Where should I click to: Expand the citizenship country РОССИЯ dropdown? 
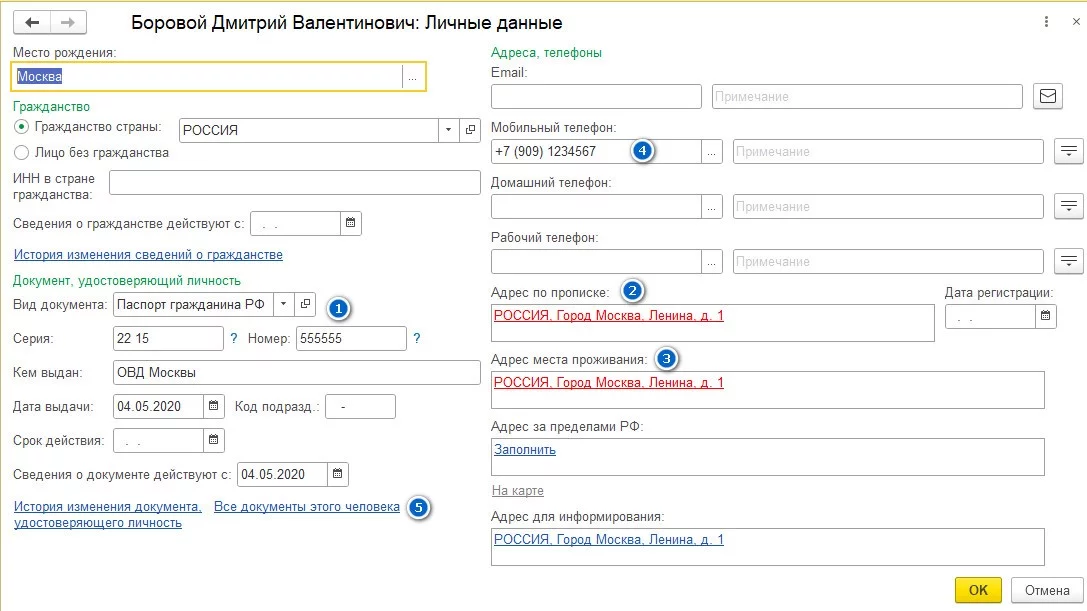[447, 130]
